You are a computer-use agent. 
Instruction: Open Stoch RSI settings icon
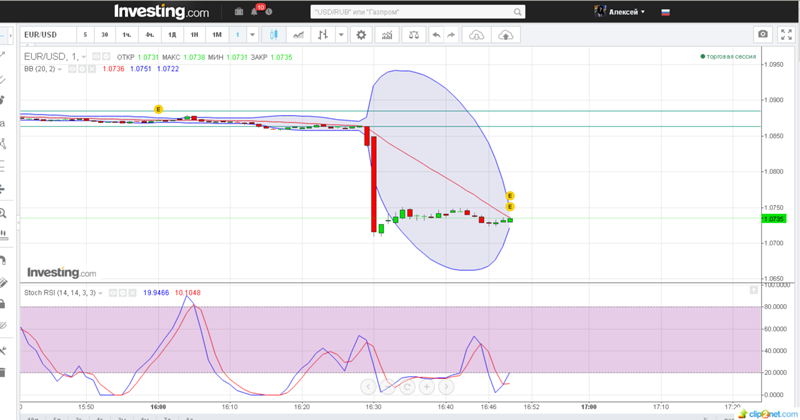tap(122, 292)
